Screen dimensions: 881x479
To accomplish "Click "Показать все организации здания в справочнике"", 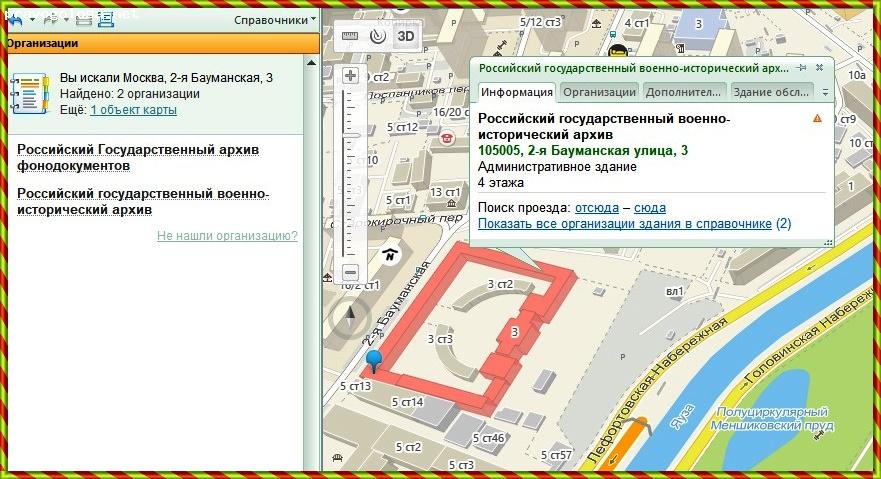I will point(624,224).
